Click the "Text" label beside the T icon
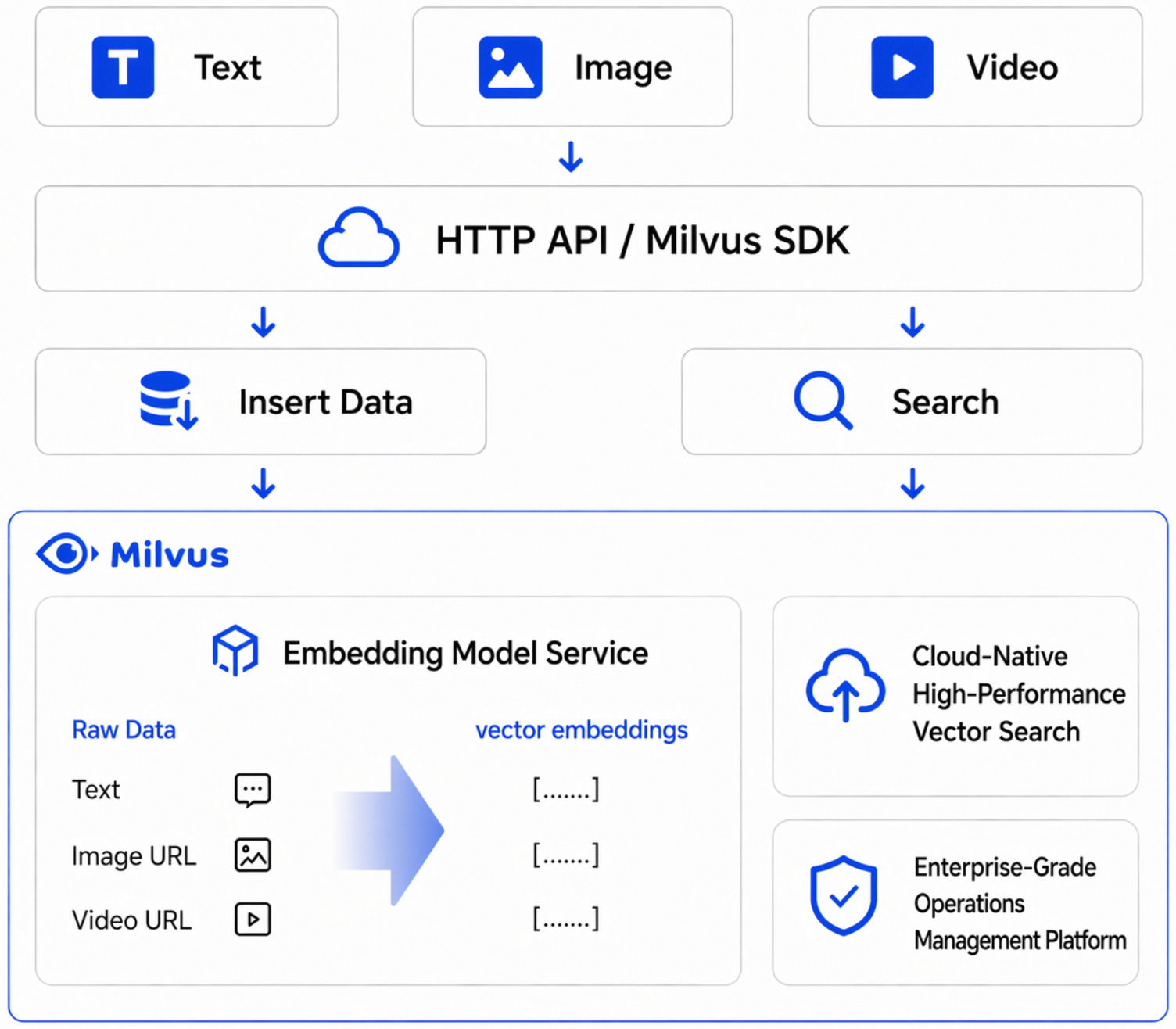The width and height of the screenshot is (1176, 1029). click(228, 67)
